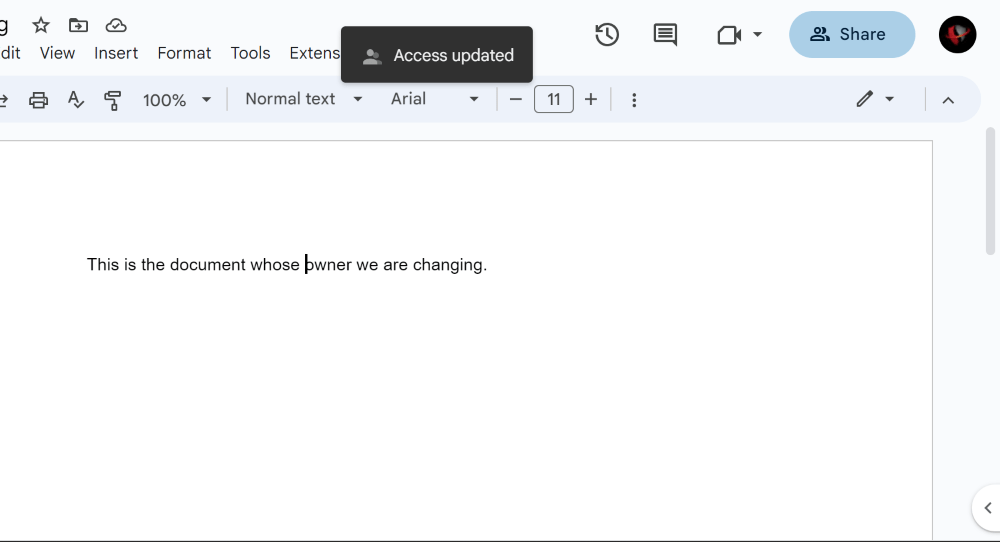This screenshot has width=1000, height=542.
Task: Open the Normal text style dropdown
Action: pos(304,99)
